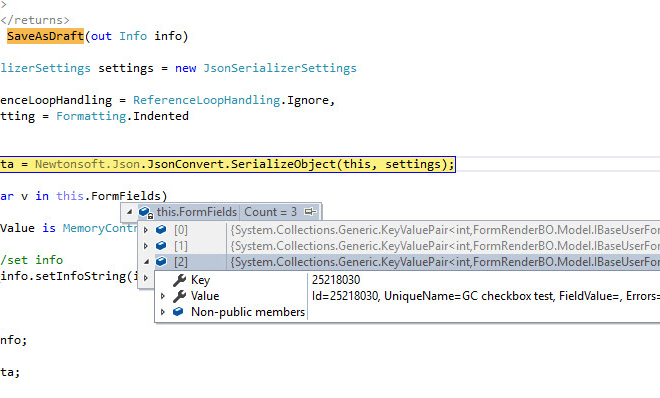
Task: Pin the this.FormFields datatip
Action: 310,212
